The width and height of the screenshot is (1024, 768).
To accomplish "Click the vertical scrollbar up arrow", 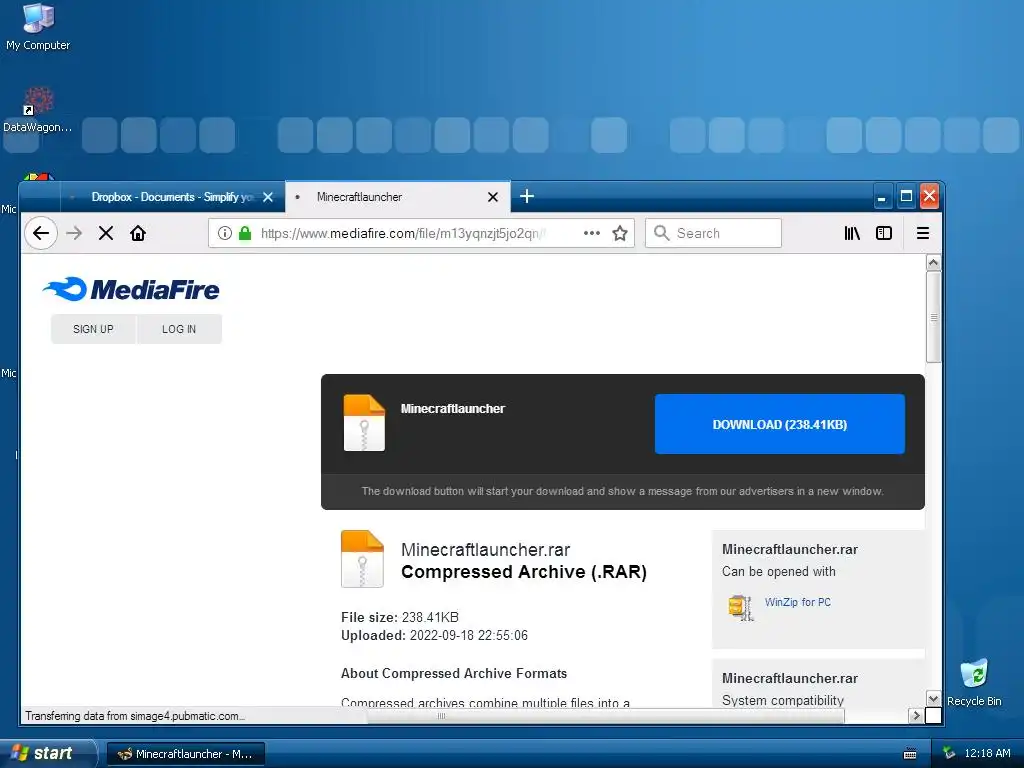I will 934,263.
